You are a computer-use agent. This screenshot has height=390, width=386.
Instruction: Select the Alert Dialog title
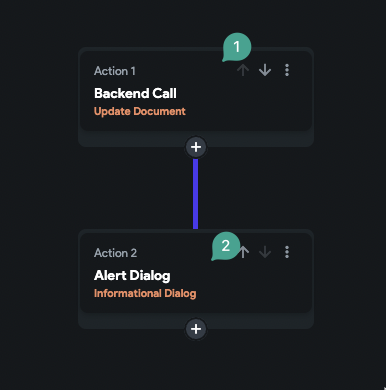132,276
